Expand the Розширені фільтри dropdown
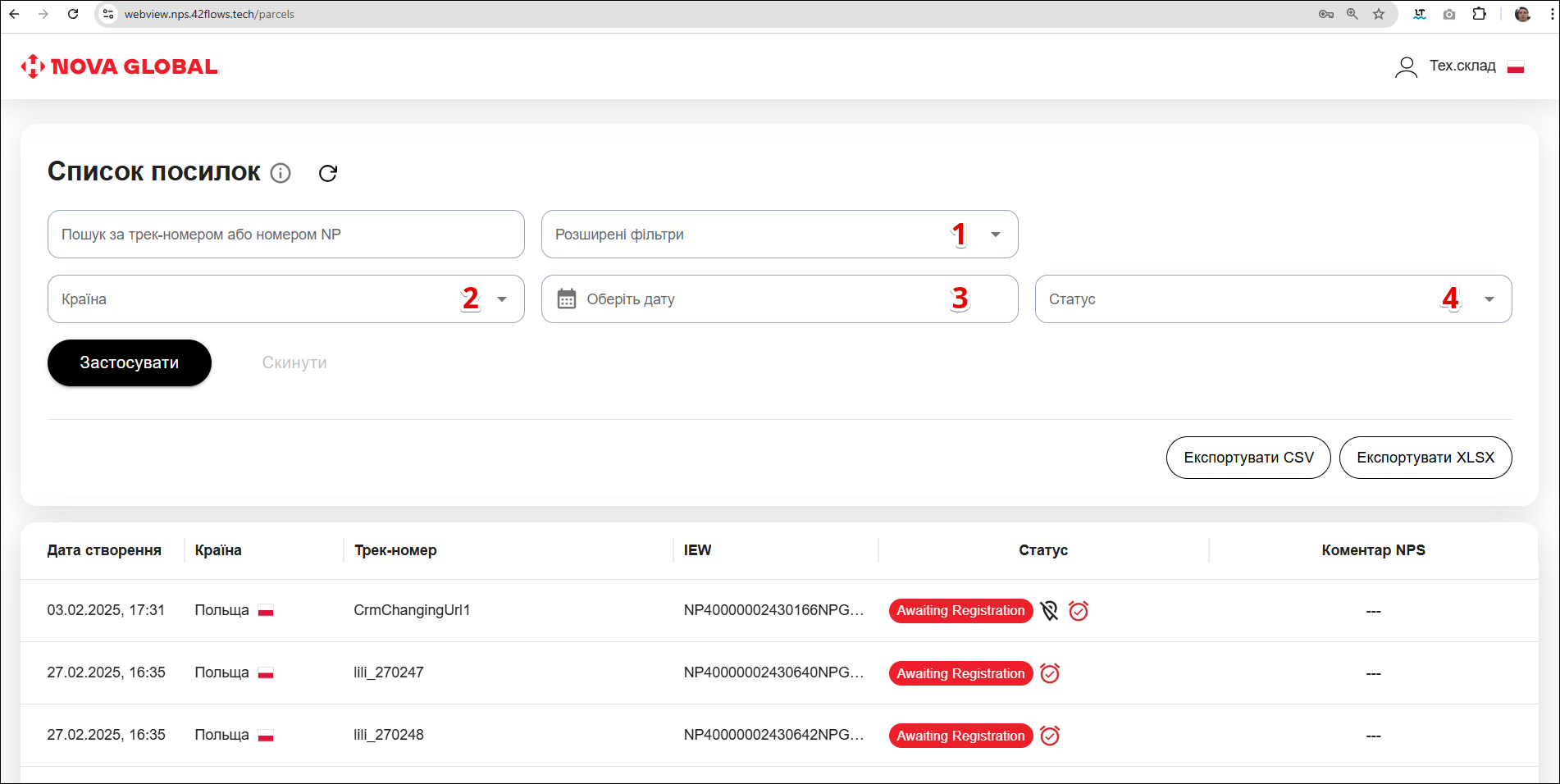Viewport: 1560px width, 784px height. pyautogui.click(x=995, y=235)
